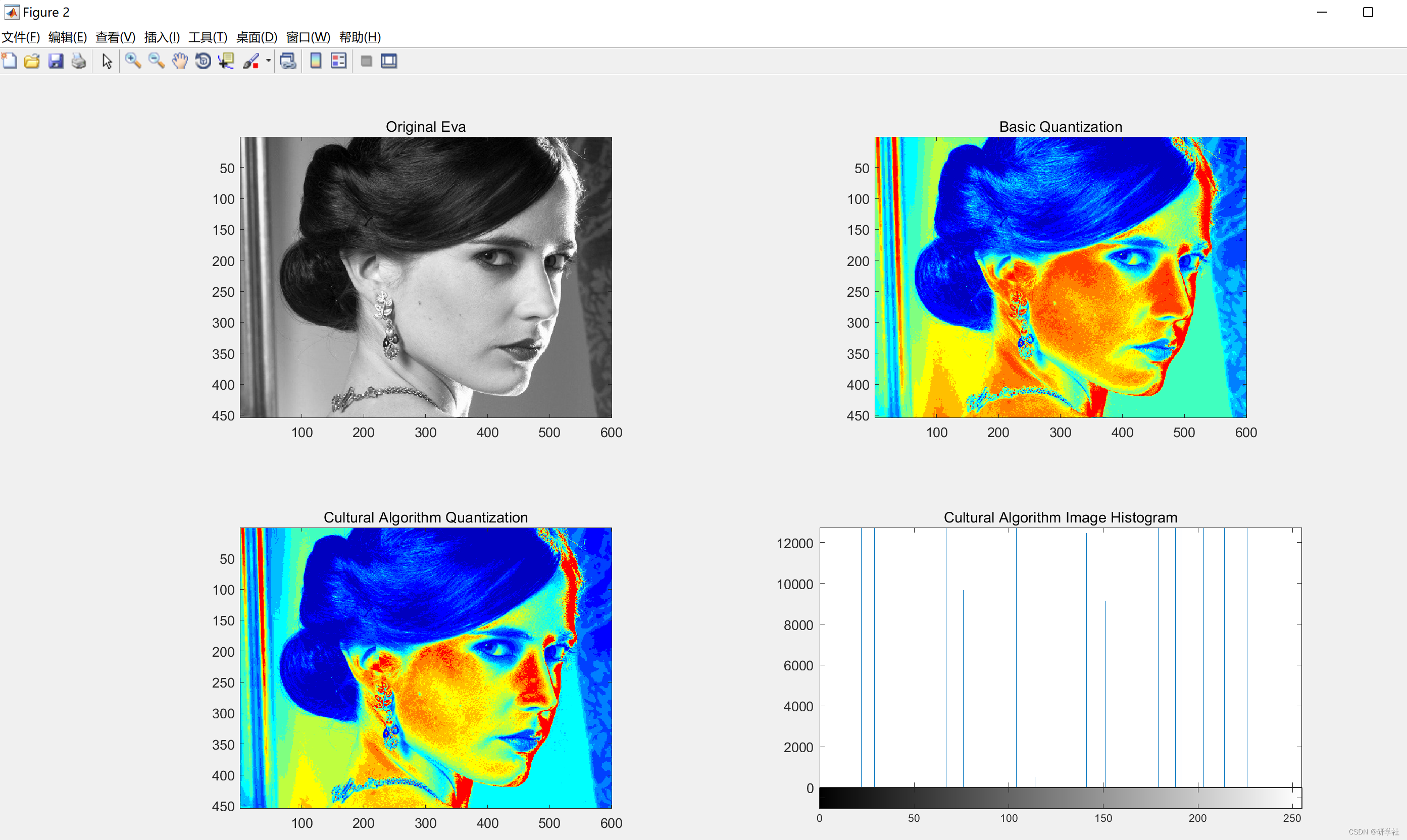Viewport: 1407px width, 840px height.
Task: Click the Link Plot icon
Action: [288, 61]
